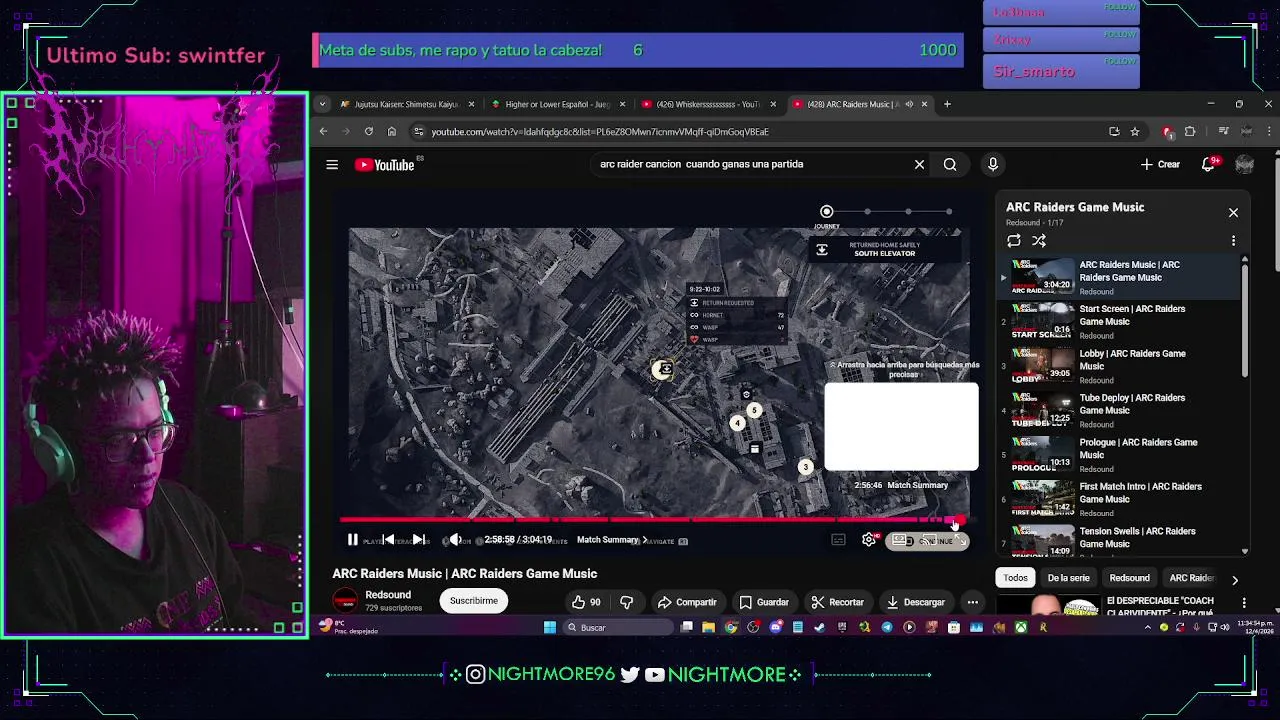Open Redsound channel avatar
Screen dimensions: 1280x720
click(x=345, y=600)
